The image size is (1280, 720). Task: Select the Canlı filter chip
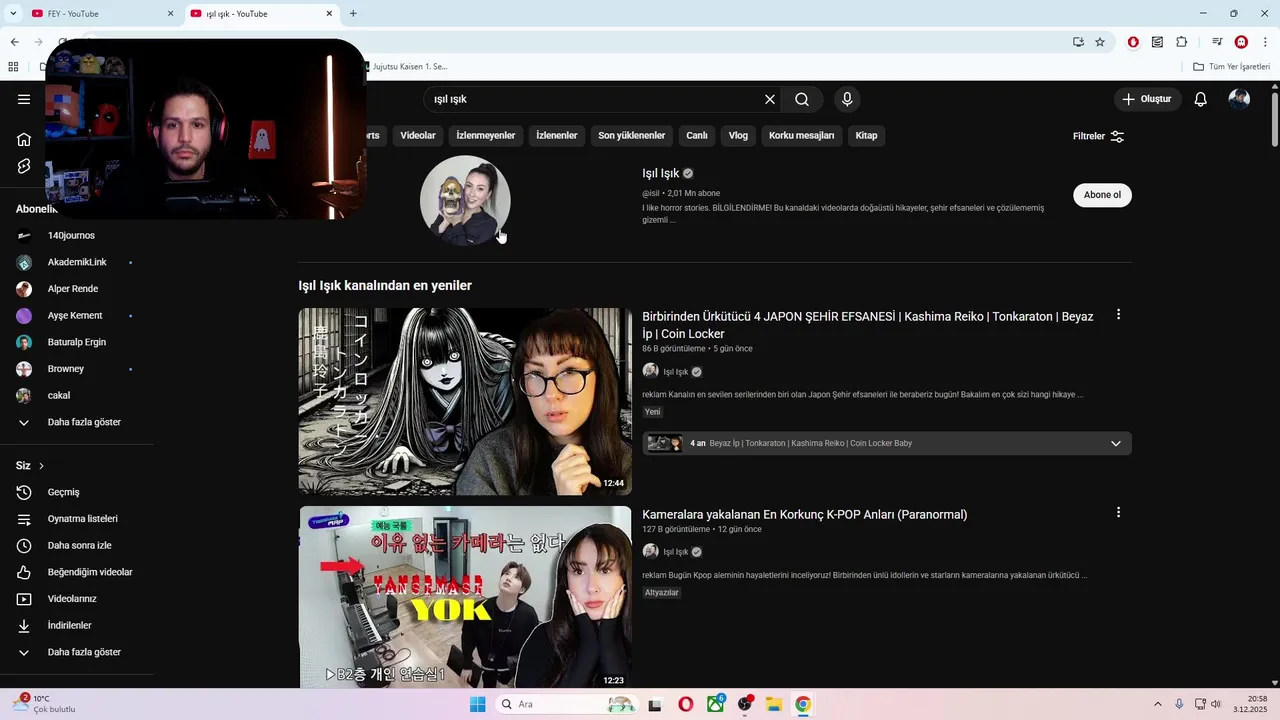coord(697,135)
